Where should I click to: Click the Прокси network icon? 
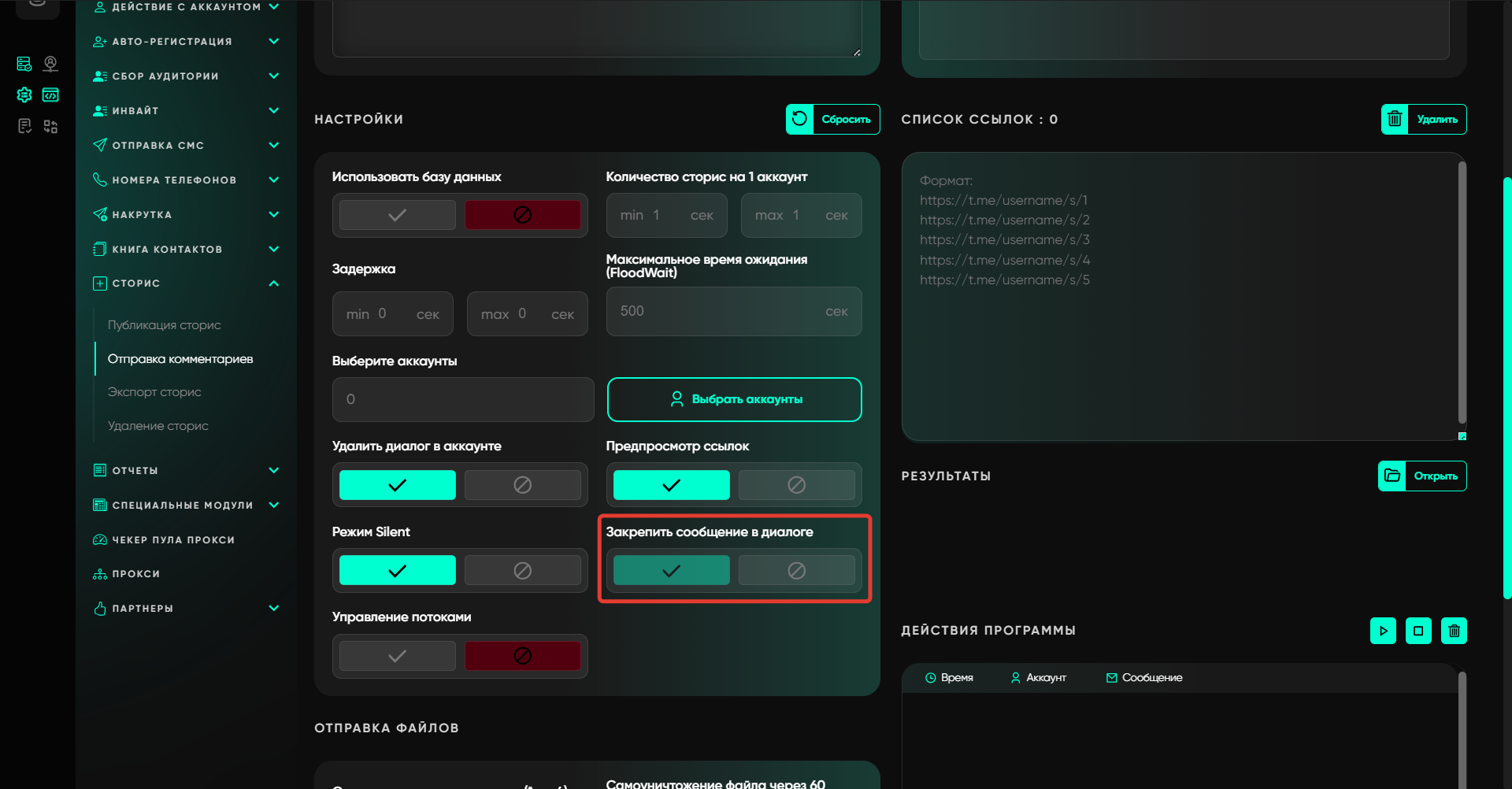tap(100, 574)
